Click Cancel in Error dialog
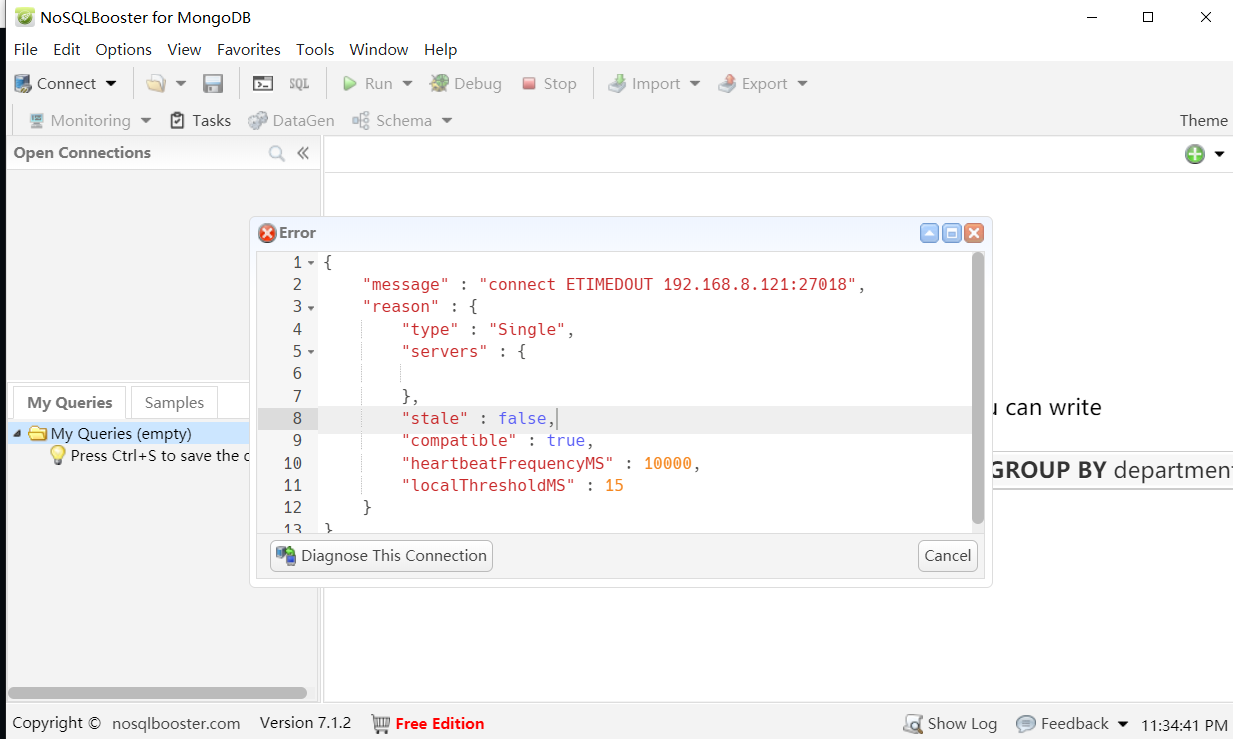Viewport: 1233px width, 739px height. pos(947,556)
